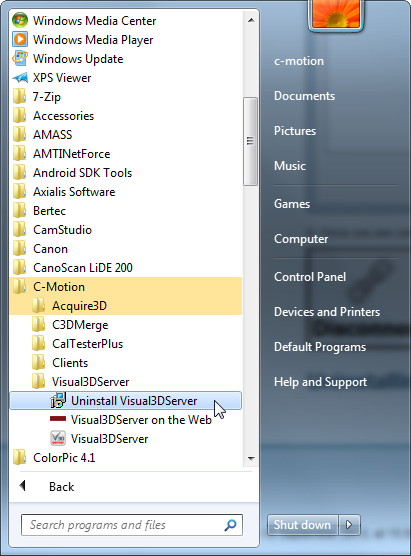This screenshot has width=411, height=556.
Task: Launch XPS Viewer icon
Action: click(x=20, y=78)
